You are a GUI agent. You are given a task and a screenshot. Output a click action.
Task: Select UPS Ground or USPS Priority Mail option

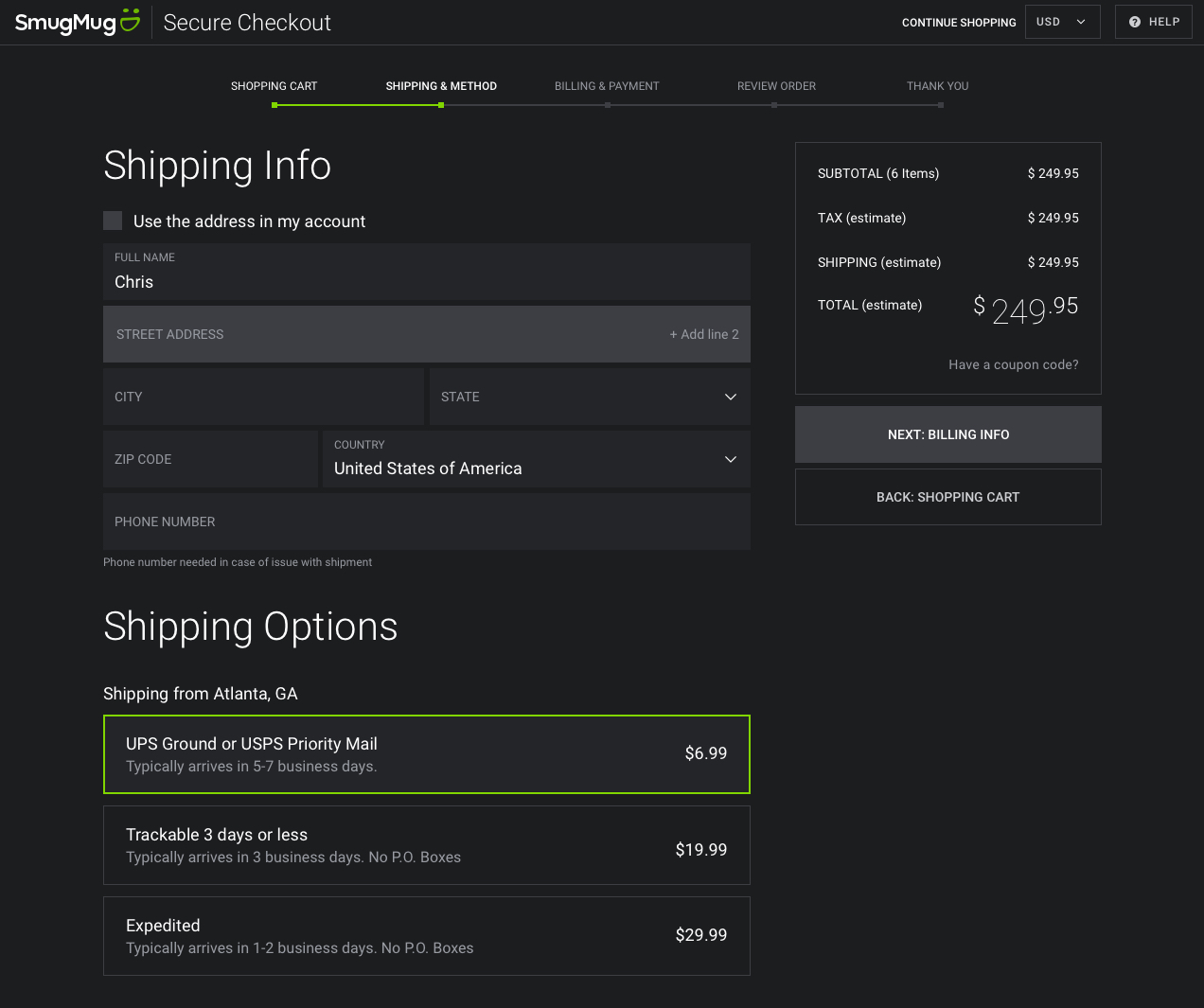[426, 754]
